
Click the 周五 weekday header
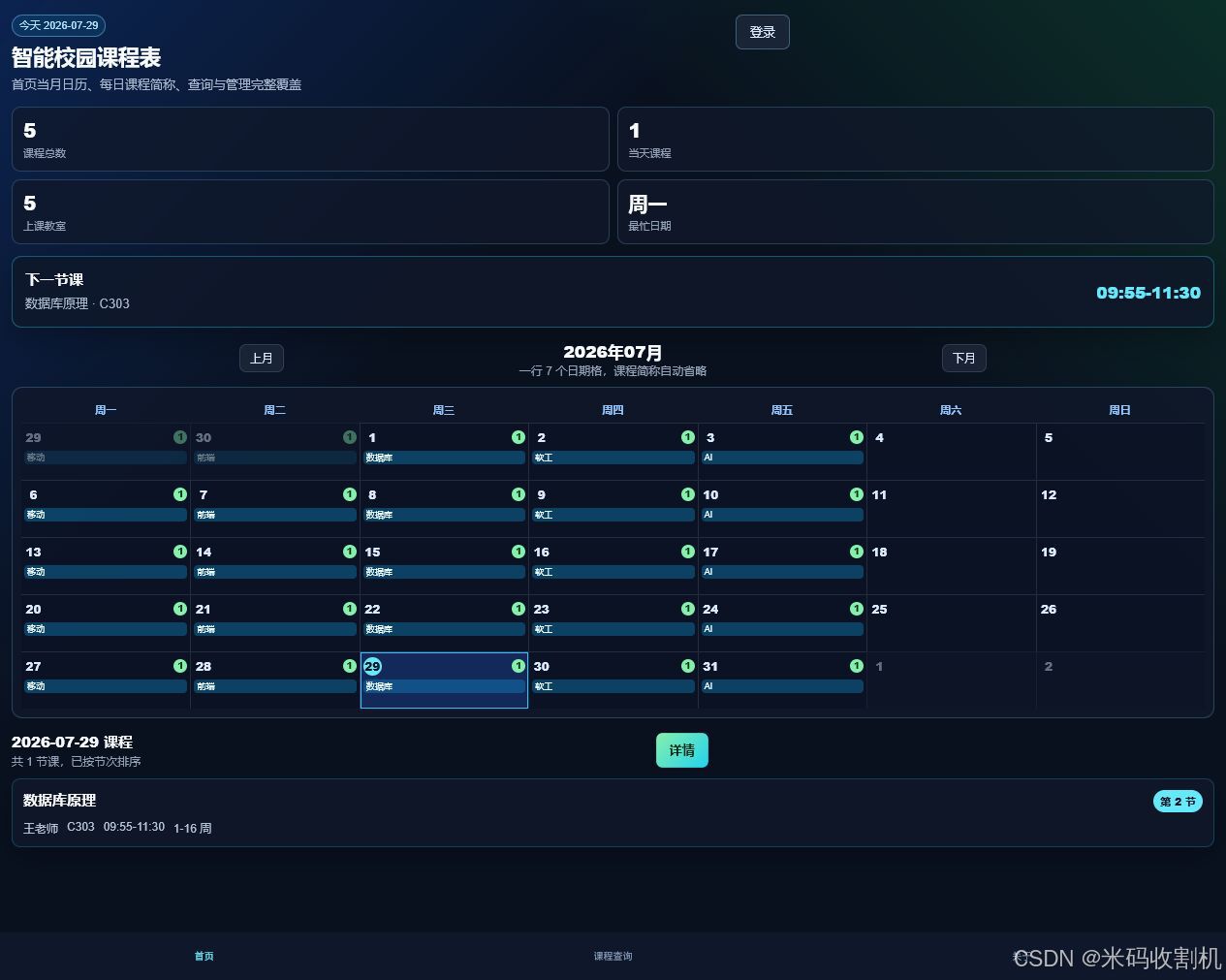782,410
